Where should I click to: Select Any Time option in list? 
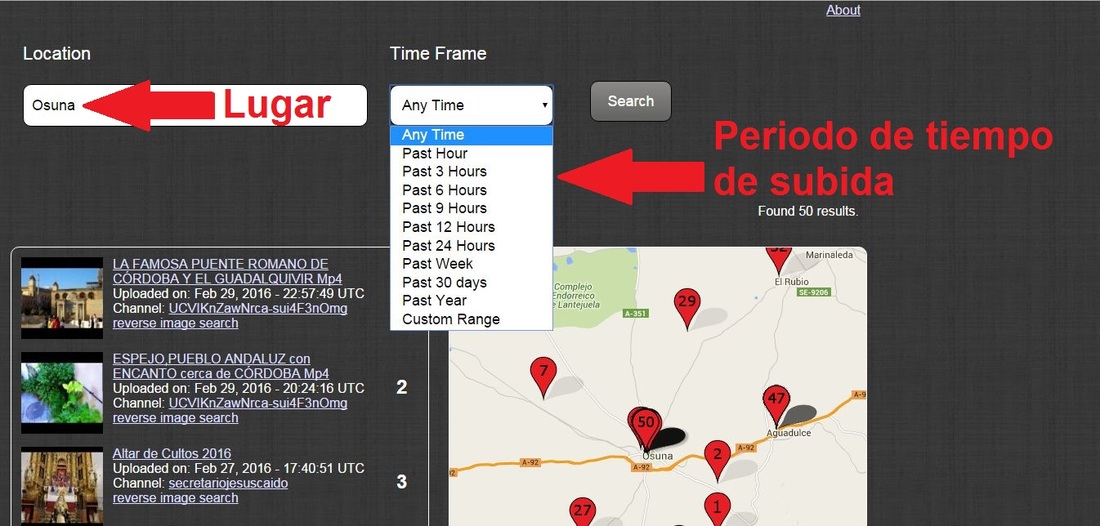click(471, 135)
